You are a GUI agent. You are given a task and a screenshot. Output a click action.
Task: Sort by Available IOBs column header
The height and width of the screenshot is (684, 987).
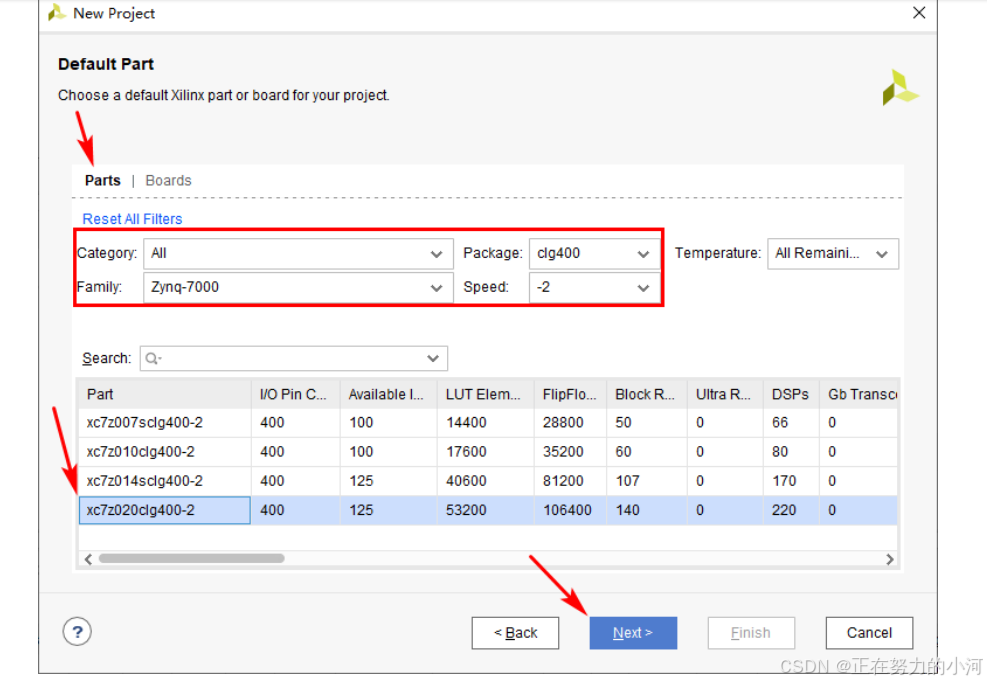click(x=388, y=394)
